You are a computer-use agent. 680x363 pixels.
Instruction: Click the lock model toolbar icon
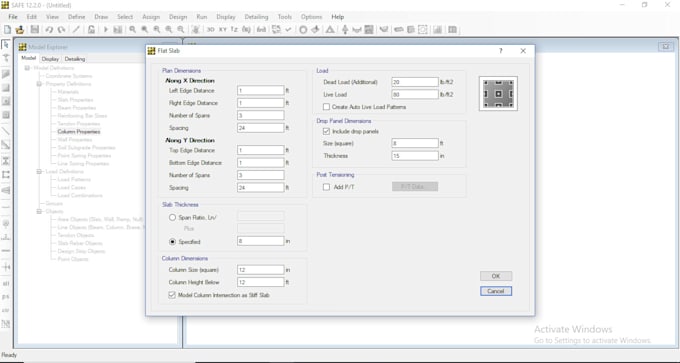click(91, 29)
